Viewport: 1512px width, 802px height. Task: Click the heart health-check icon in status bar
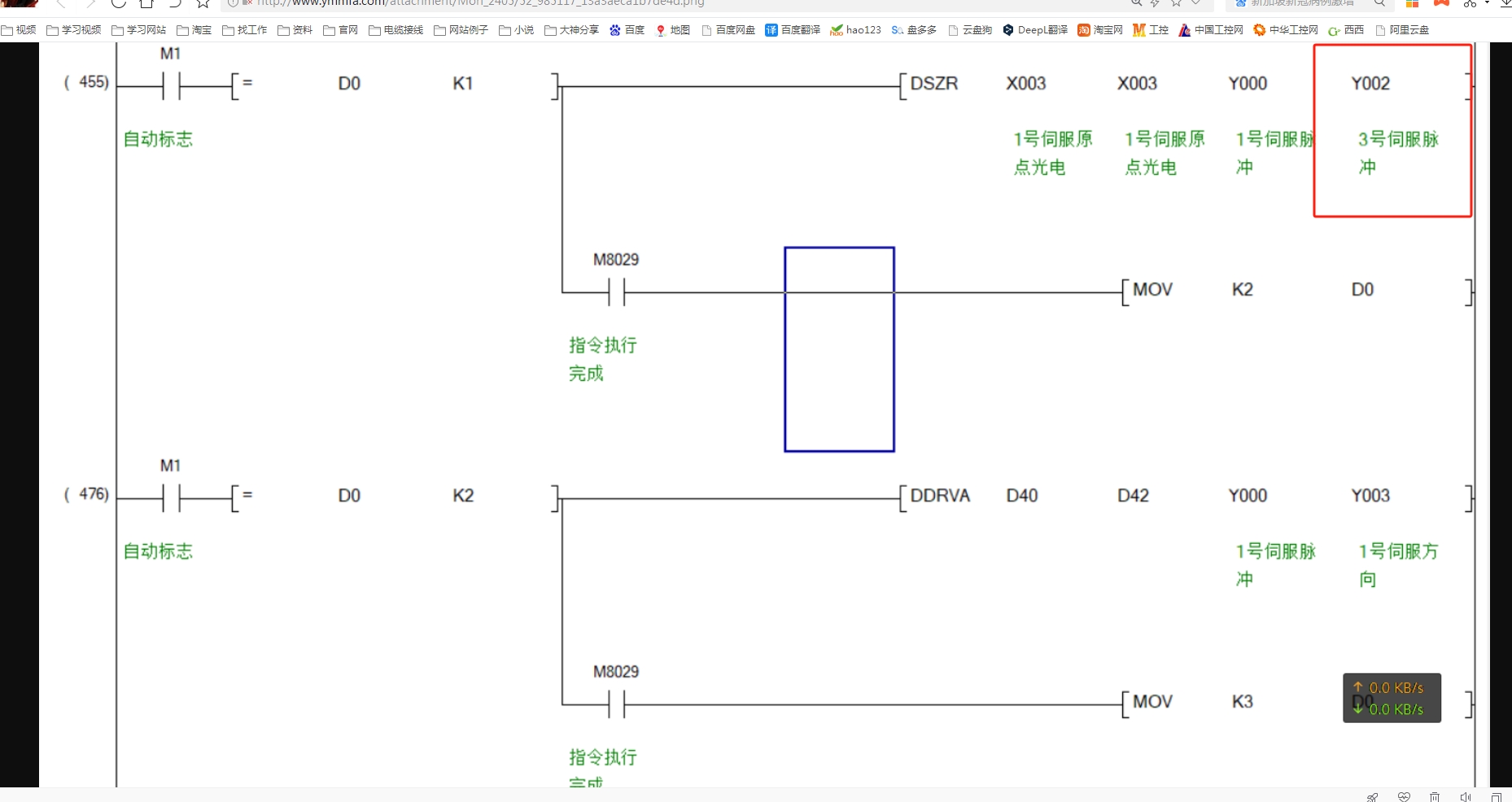[x=1404, y=796]
